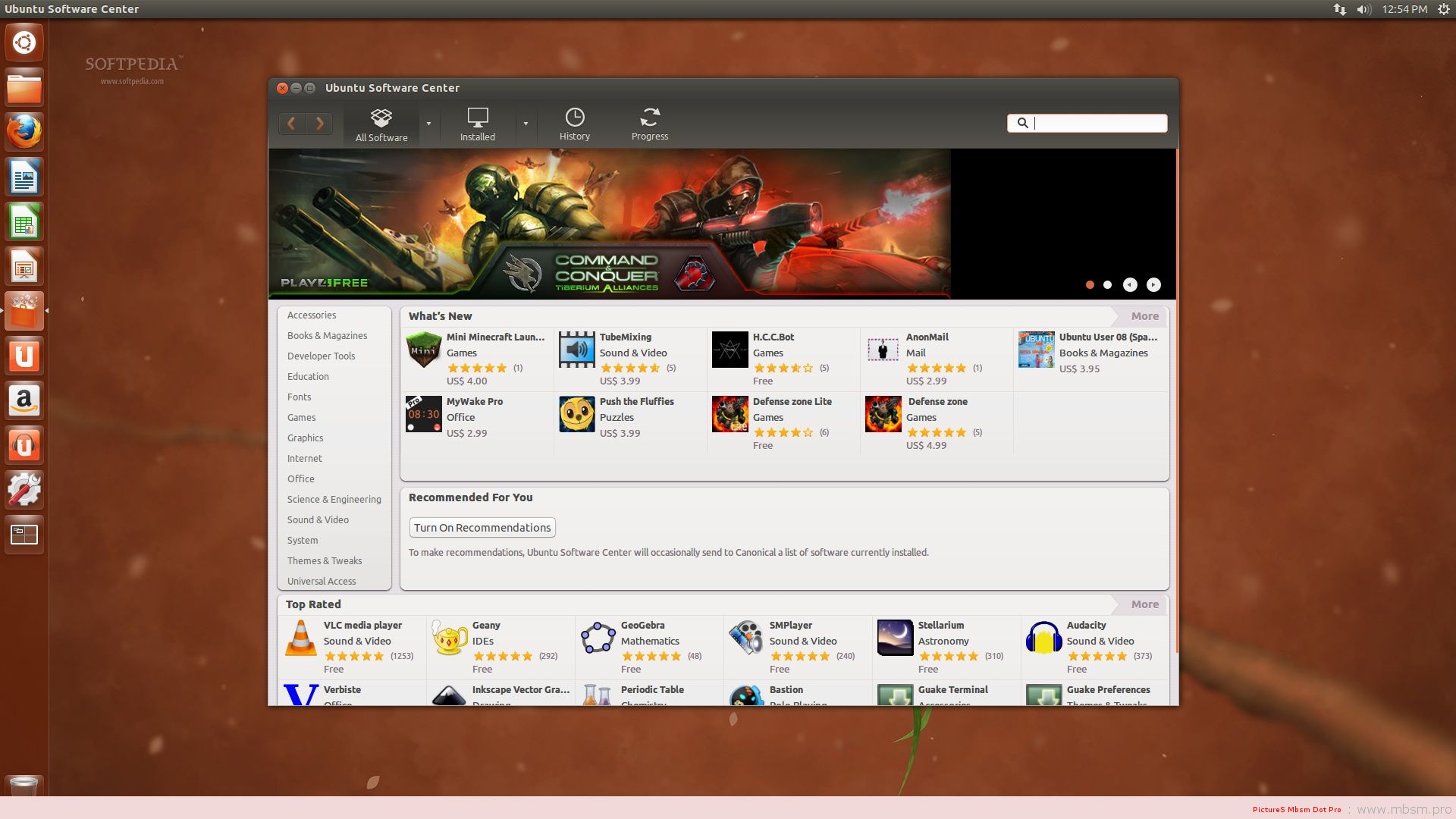Show the next banner slide arrow
Viewport: 1456px width, 819px height.
[1153, 285]
